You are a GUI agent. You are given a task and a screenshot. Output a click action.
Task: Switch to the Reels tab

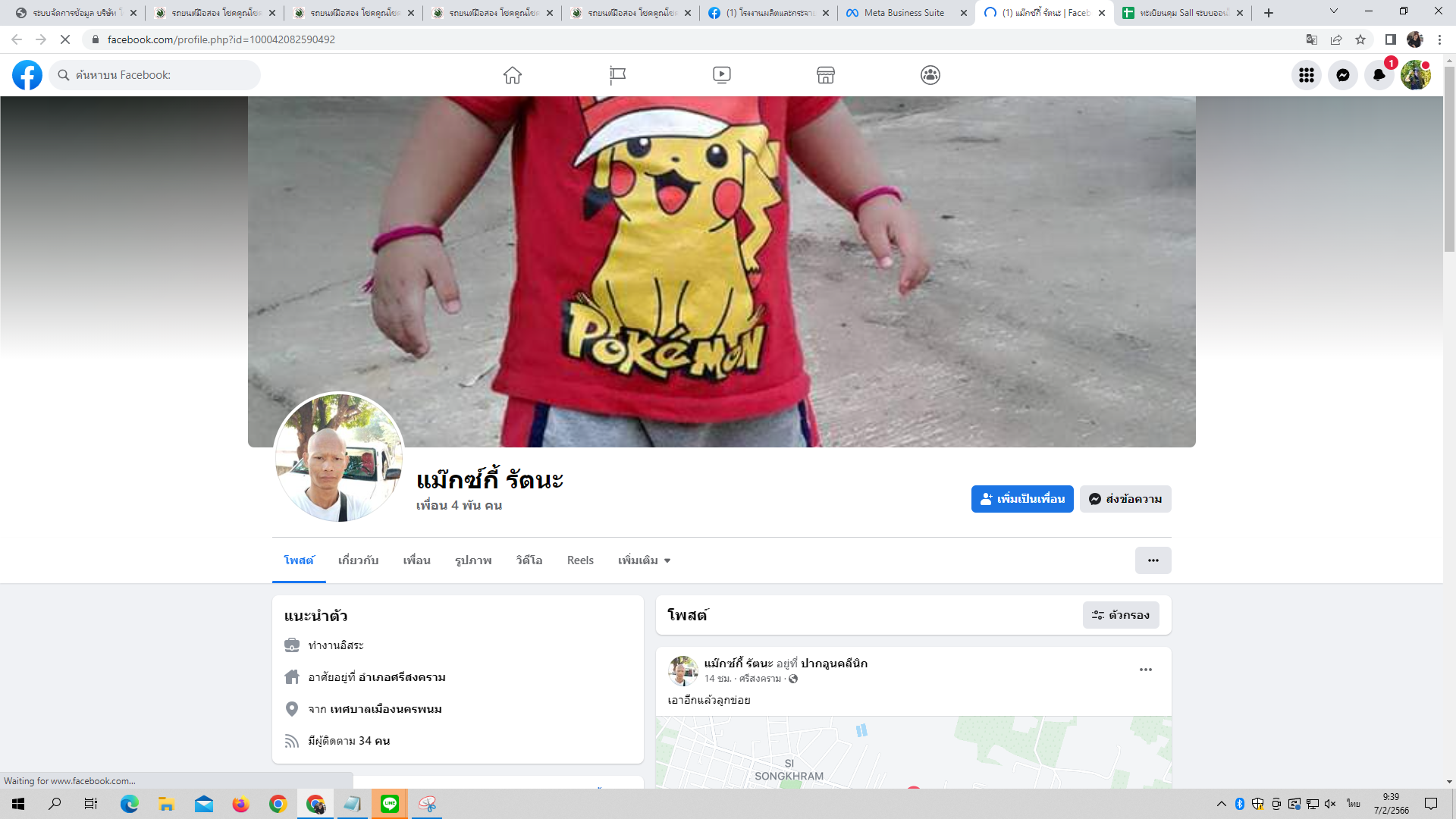tap(580, 560)
